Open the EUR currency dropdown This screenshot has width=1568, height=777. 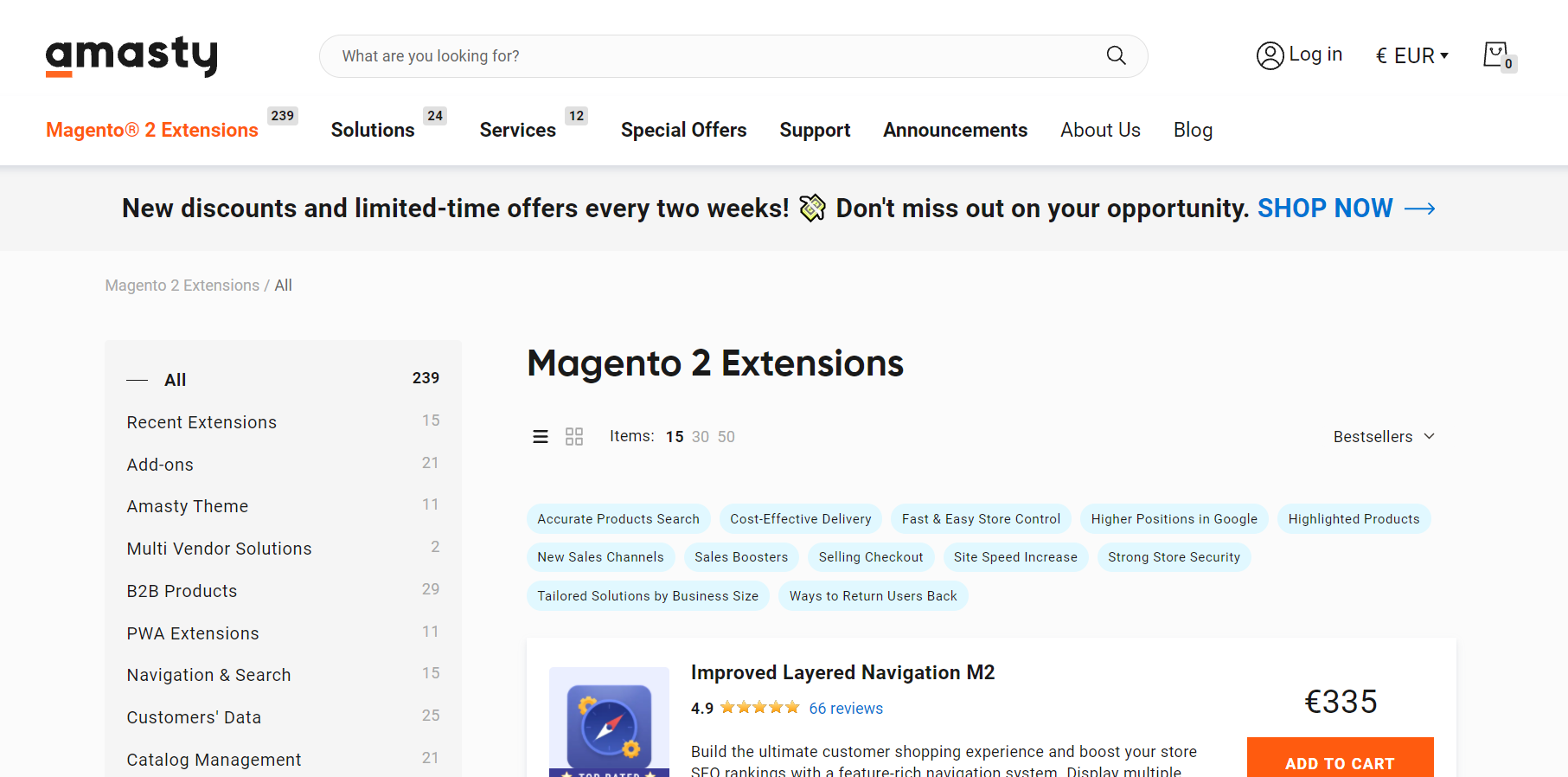(1411, 55)
